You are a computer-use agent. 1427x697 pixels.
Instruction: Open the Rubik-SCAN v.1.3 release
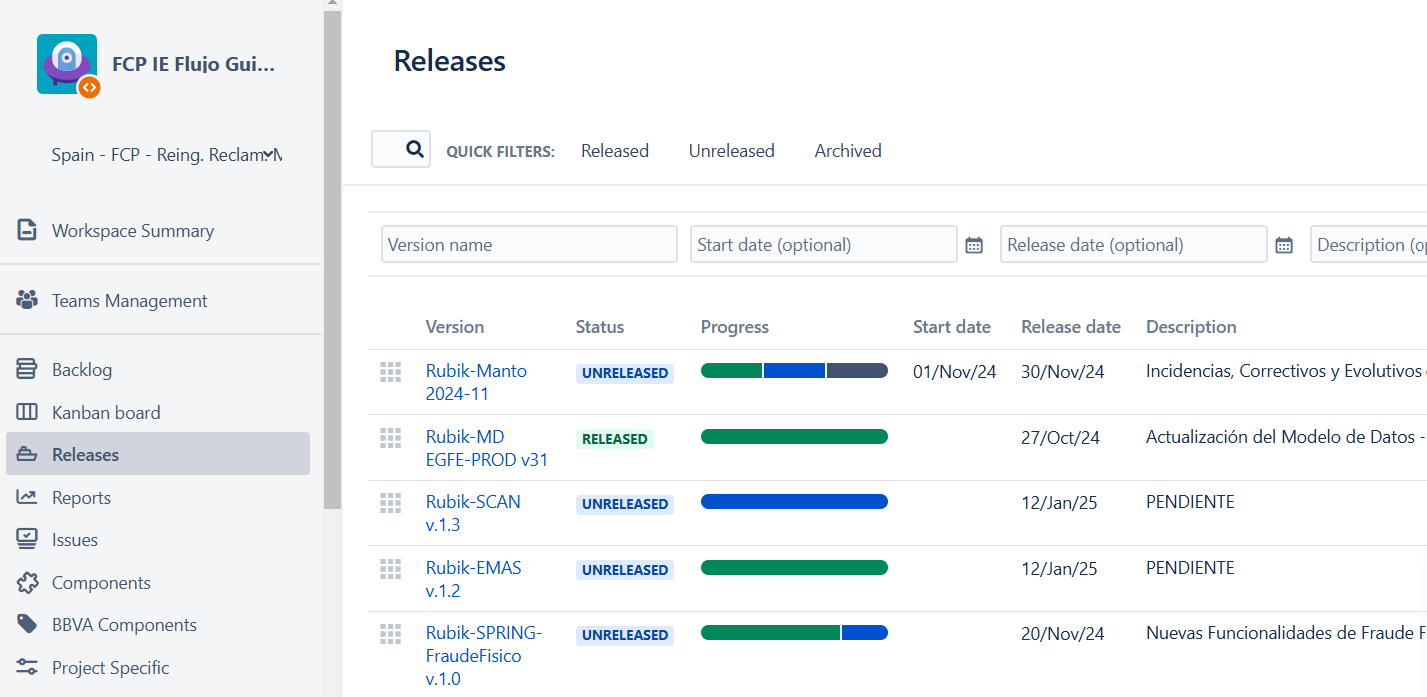click(473, 513)
